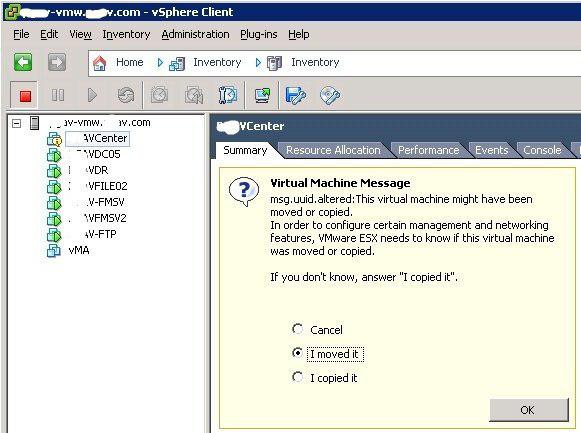Click the VM icon beside V-FMSV
Screen dimensions: 581x433
54,203
